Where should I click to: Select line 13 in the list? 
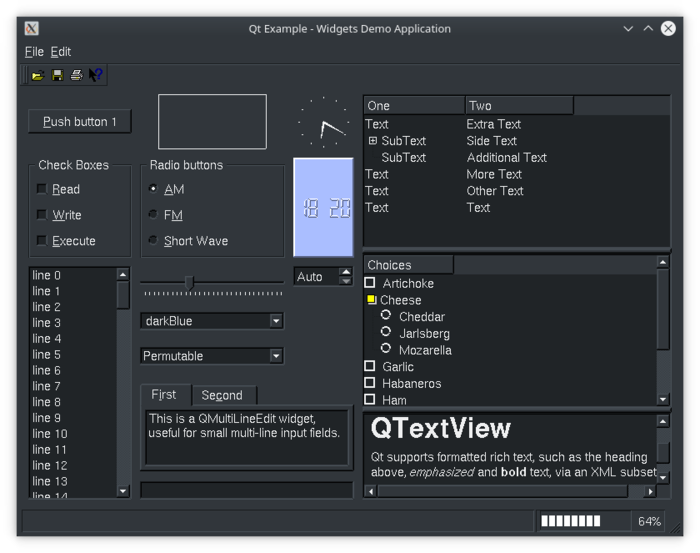pyautogui.click(x=73, y=481)
